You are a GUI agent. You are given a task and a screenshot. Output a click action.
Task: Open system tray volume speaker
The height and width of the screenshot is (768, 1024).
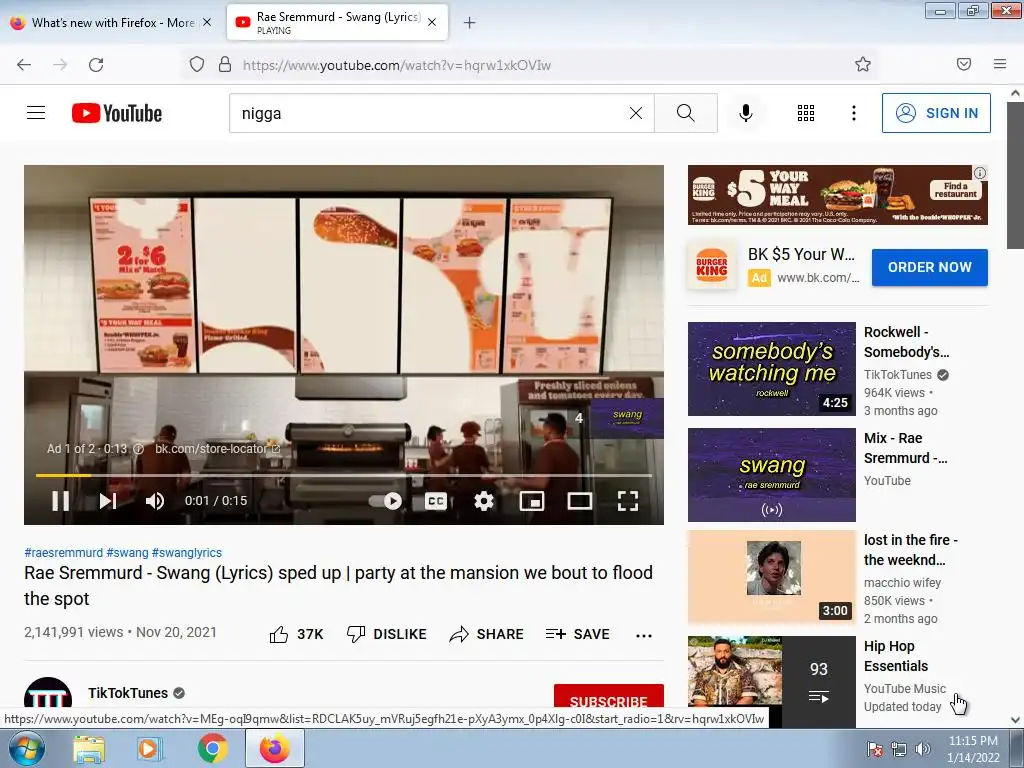click(x=923, y=749)
